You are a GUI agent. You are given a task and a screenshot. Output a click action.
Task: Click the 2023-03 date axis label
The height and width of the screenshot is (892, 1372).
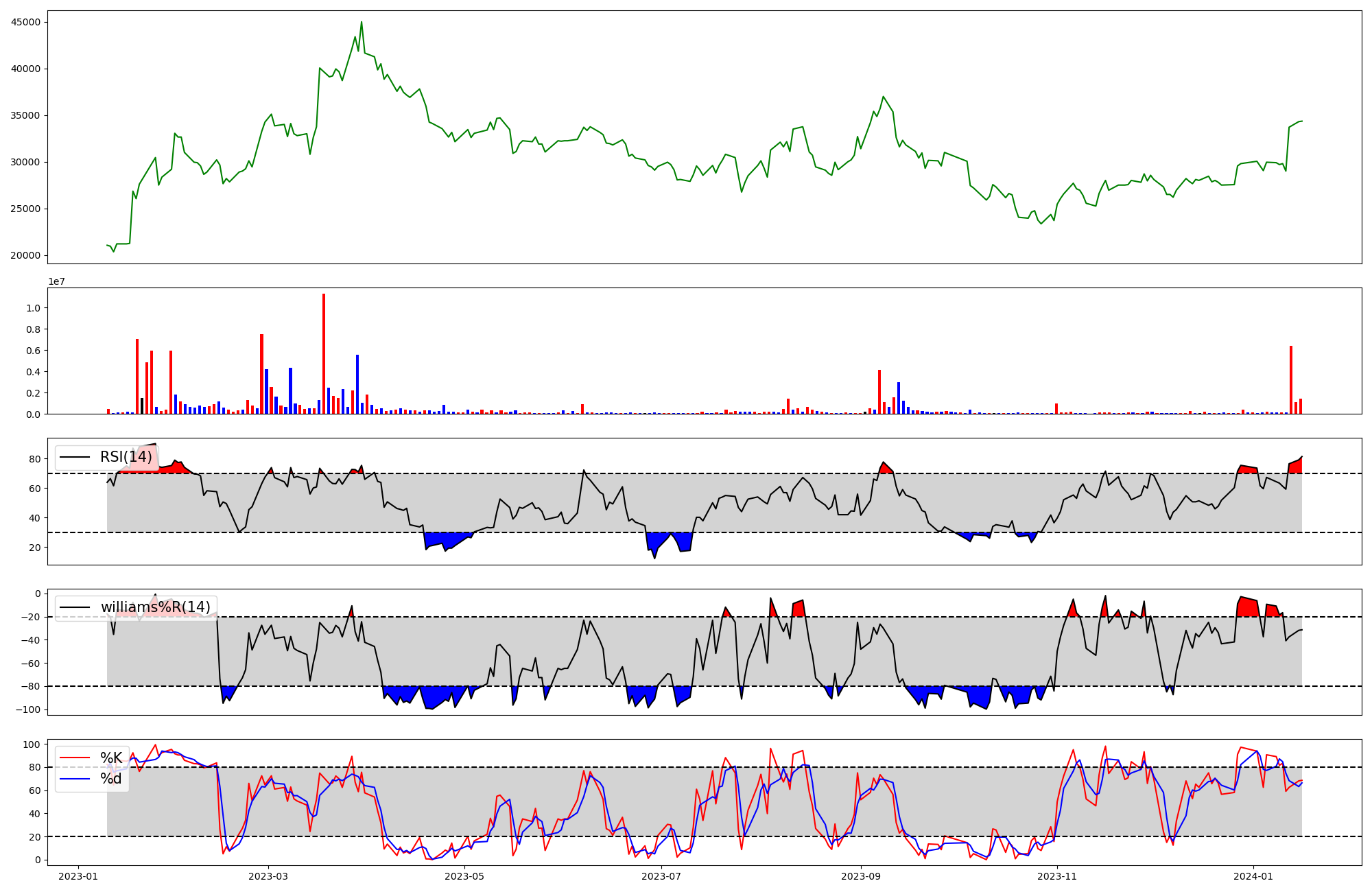pyautogui.click(x=268, y=876)
